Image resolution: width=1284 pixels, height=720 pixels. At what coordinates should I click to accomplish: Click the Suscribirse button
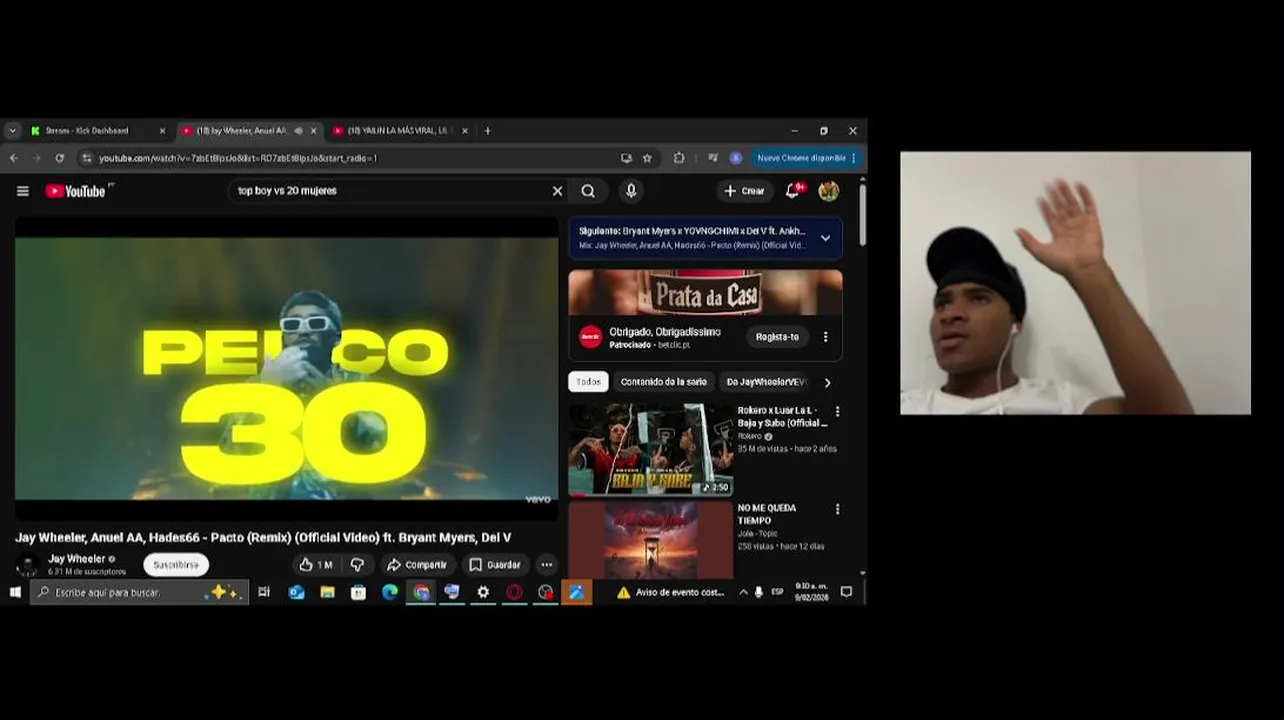176,565
